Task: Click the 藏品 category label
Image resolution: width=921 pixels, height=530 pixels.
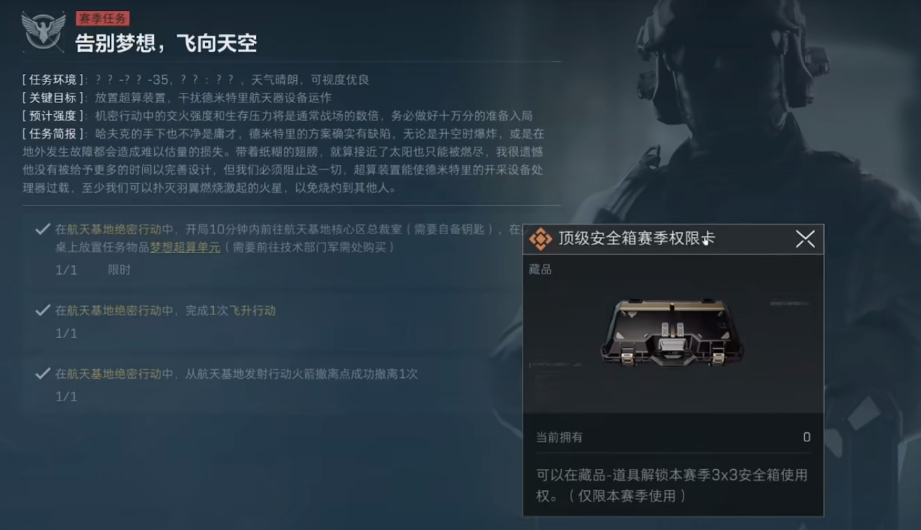Action: click(x=540, y=269)
